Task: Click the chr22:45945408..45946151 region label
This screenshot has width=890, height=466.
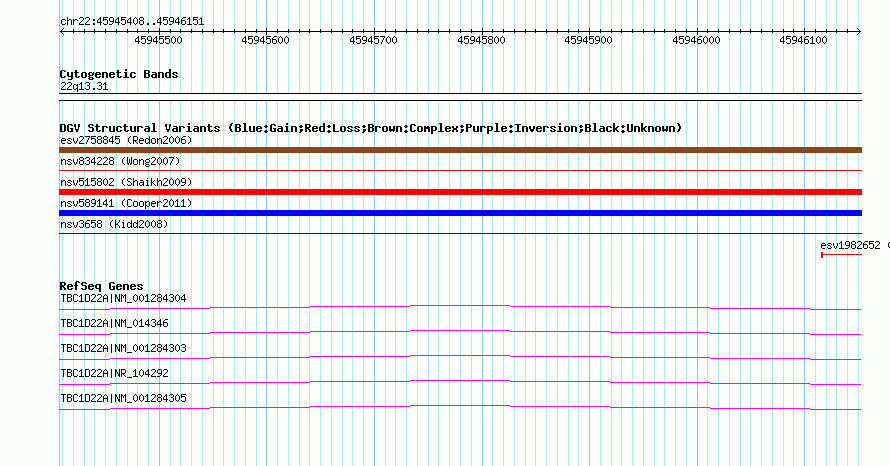Action: [x=132, y=22]
